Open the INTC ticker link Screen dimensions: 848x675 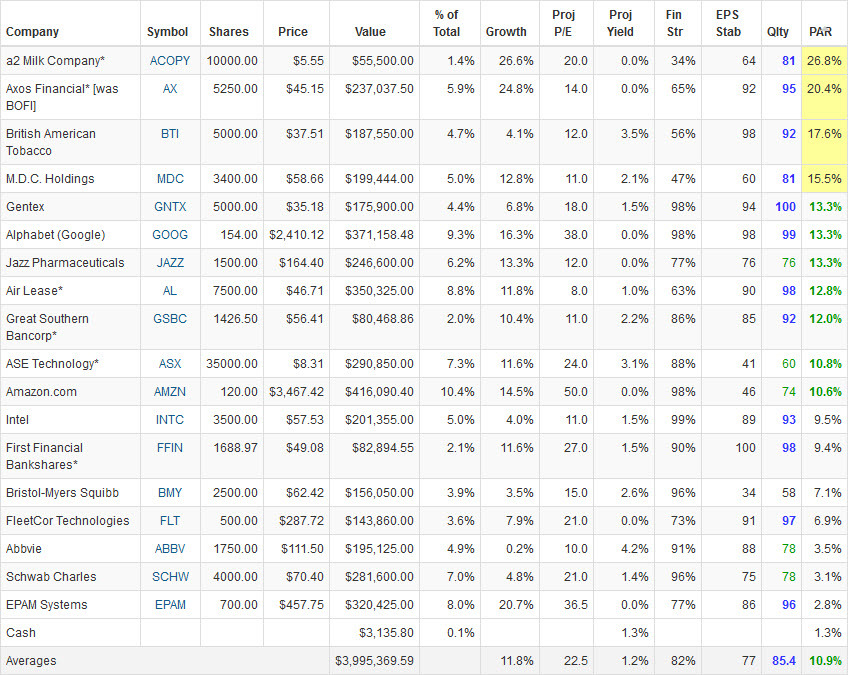(170, 420)
